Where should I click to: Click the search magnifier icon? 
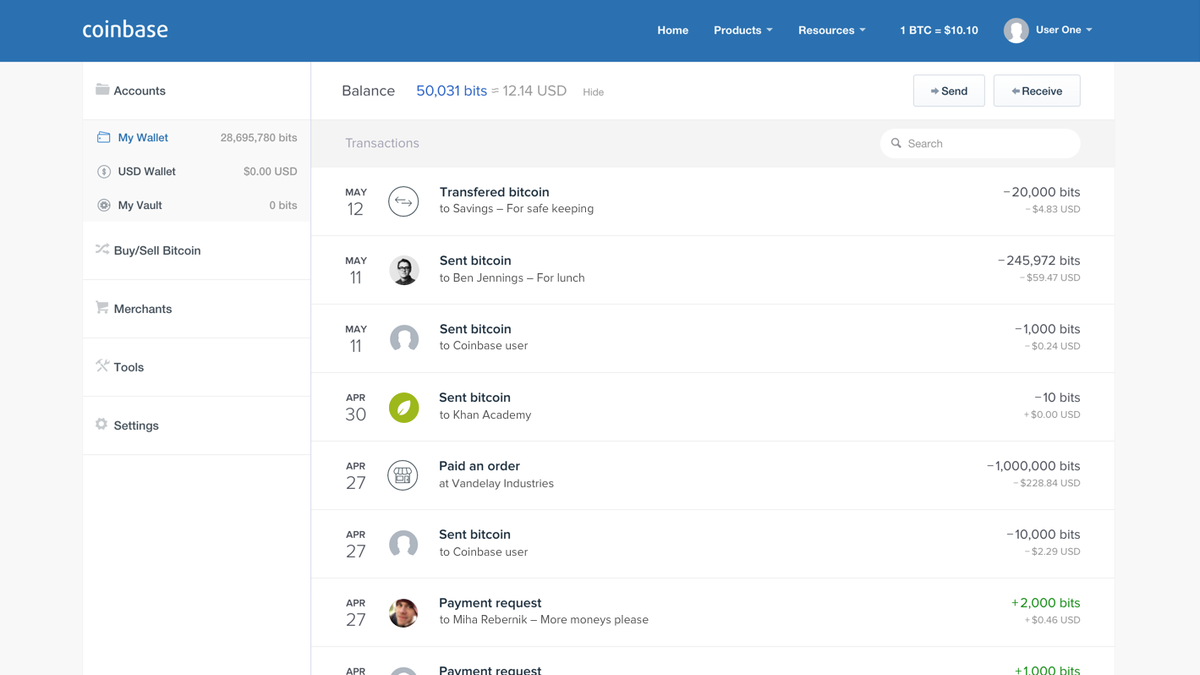(x=896, y=143)
